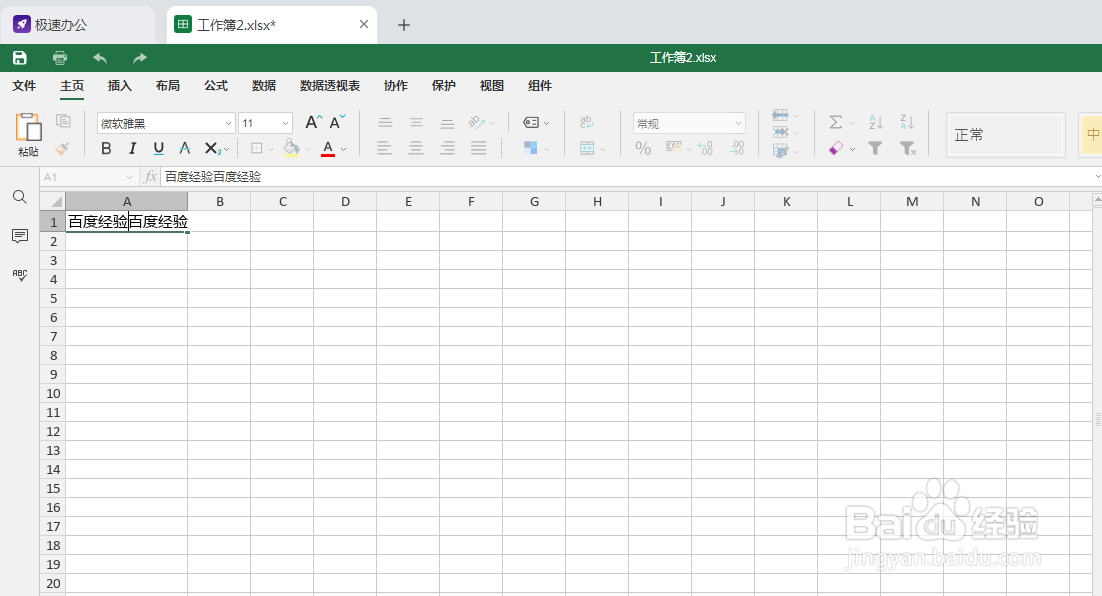Click the merge cells icon

pyautogui.click(x=587, y=148)
